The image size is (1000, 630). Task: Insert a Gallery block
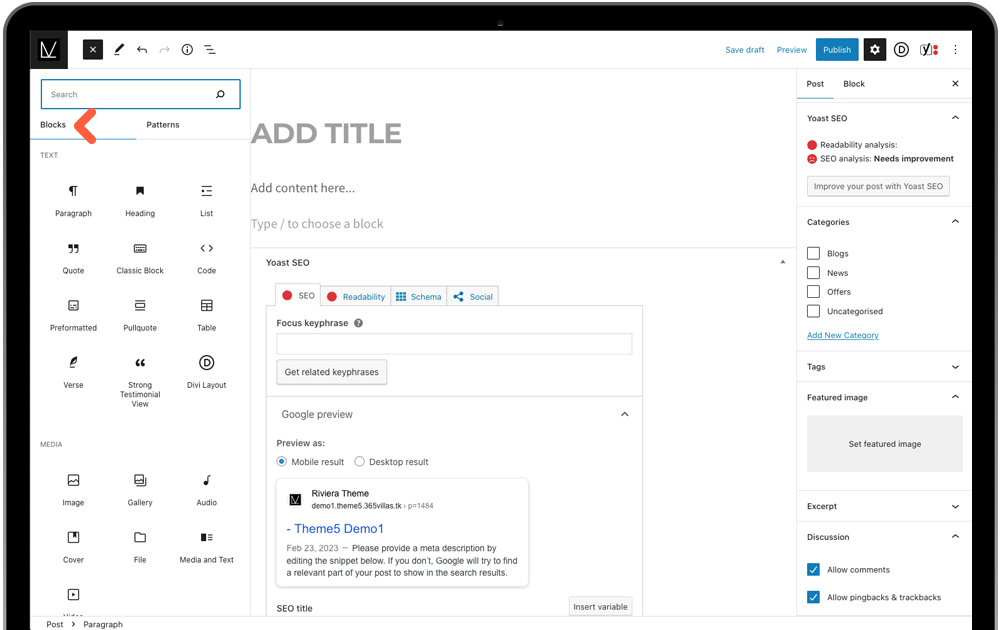coord(140,490)
